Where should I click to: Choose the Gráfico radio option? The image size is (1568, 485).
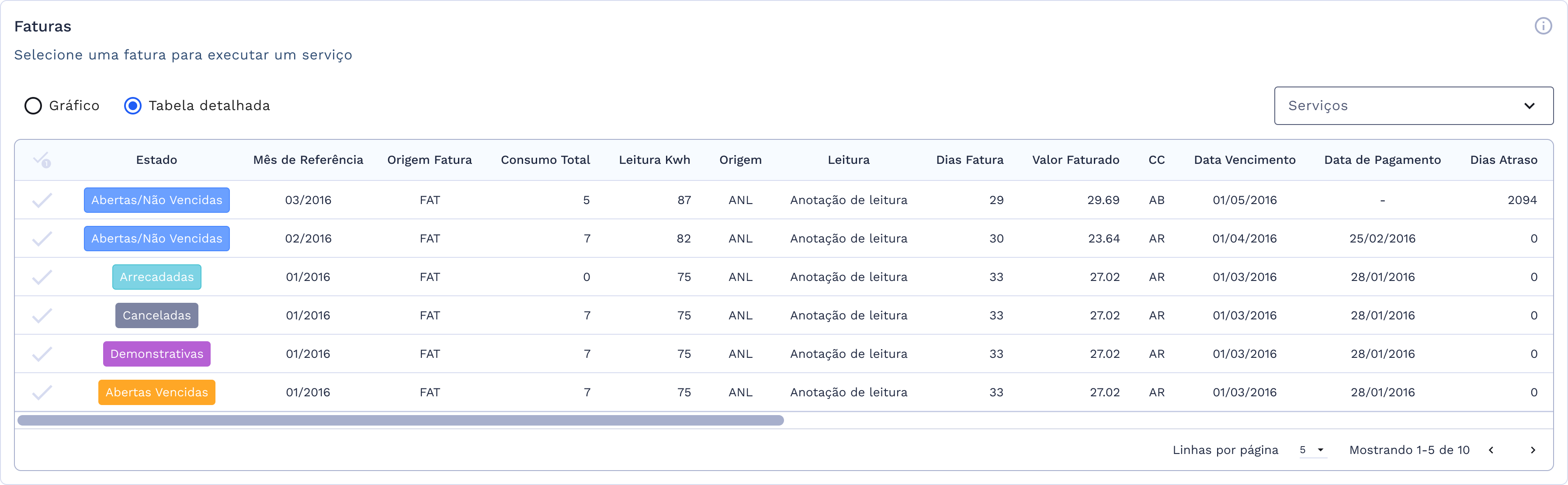click(33, 106)
